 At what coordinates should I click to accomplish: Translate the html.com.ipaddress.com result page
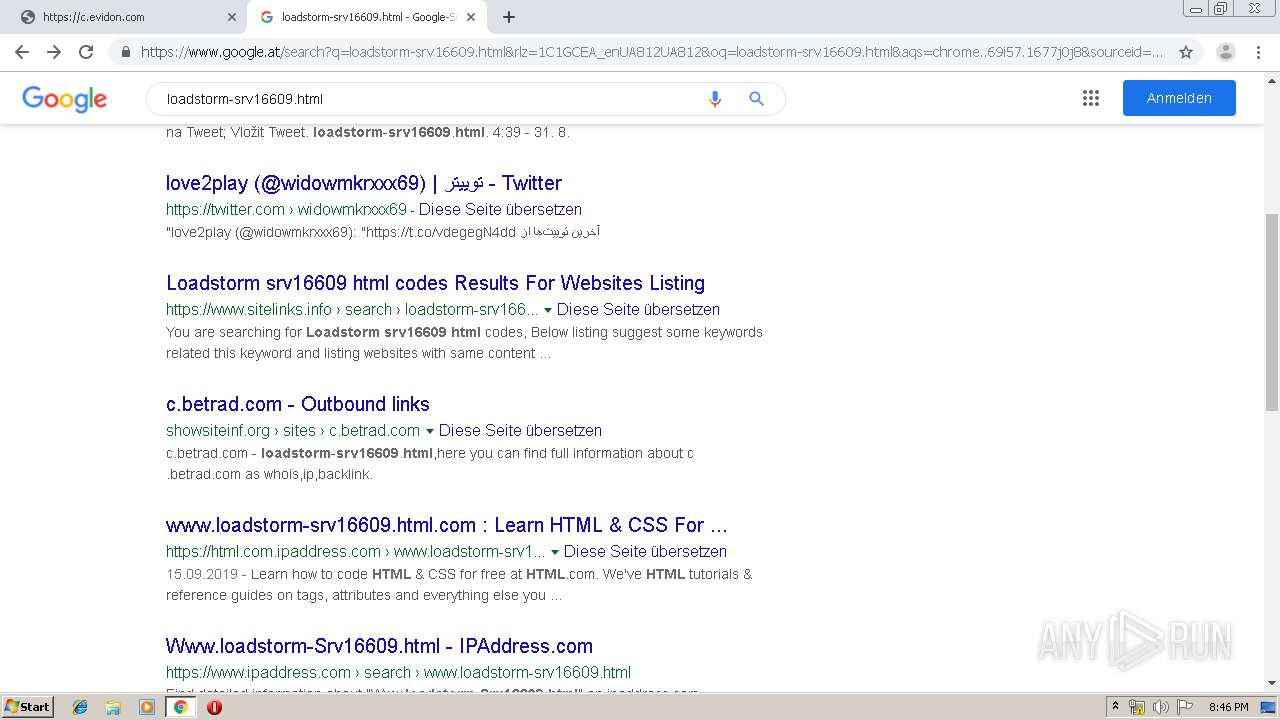(x=645, y=551)
